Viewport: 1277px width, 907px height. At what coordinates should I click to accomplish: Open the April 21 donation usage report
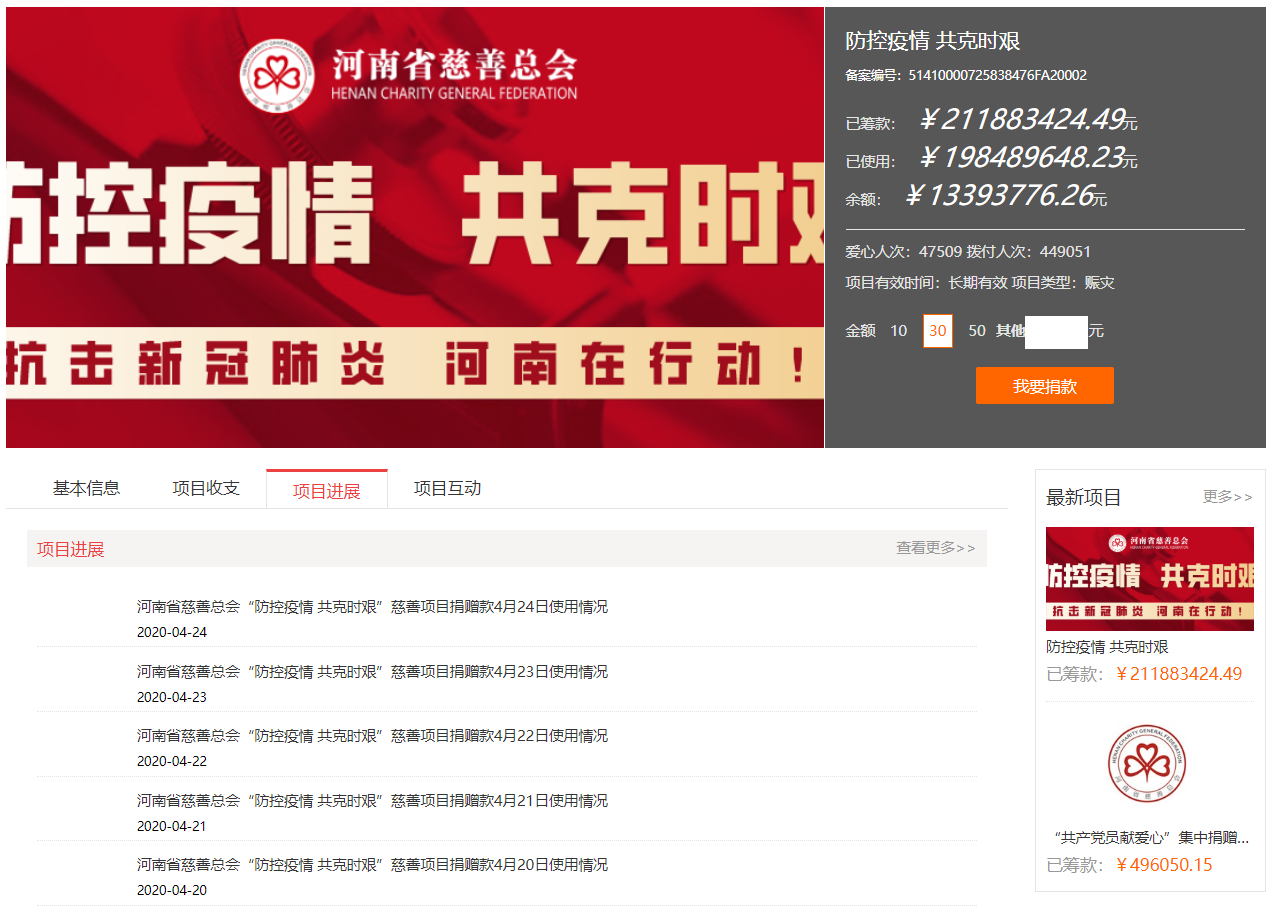pos(372,801)
